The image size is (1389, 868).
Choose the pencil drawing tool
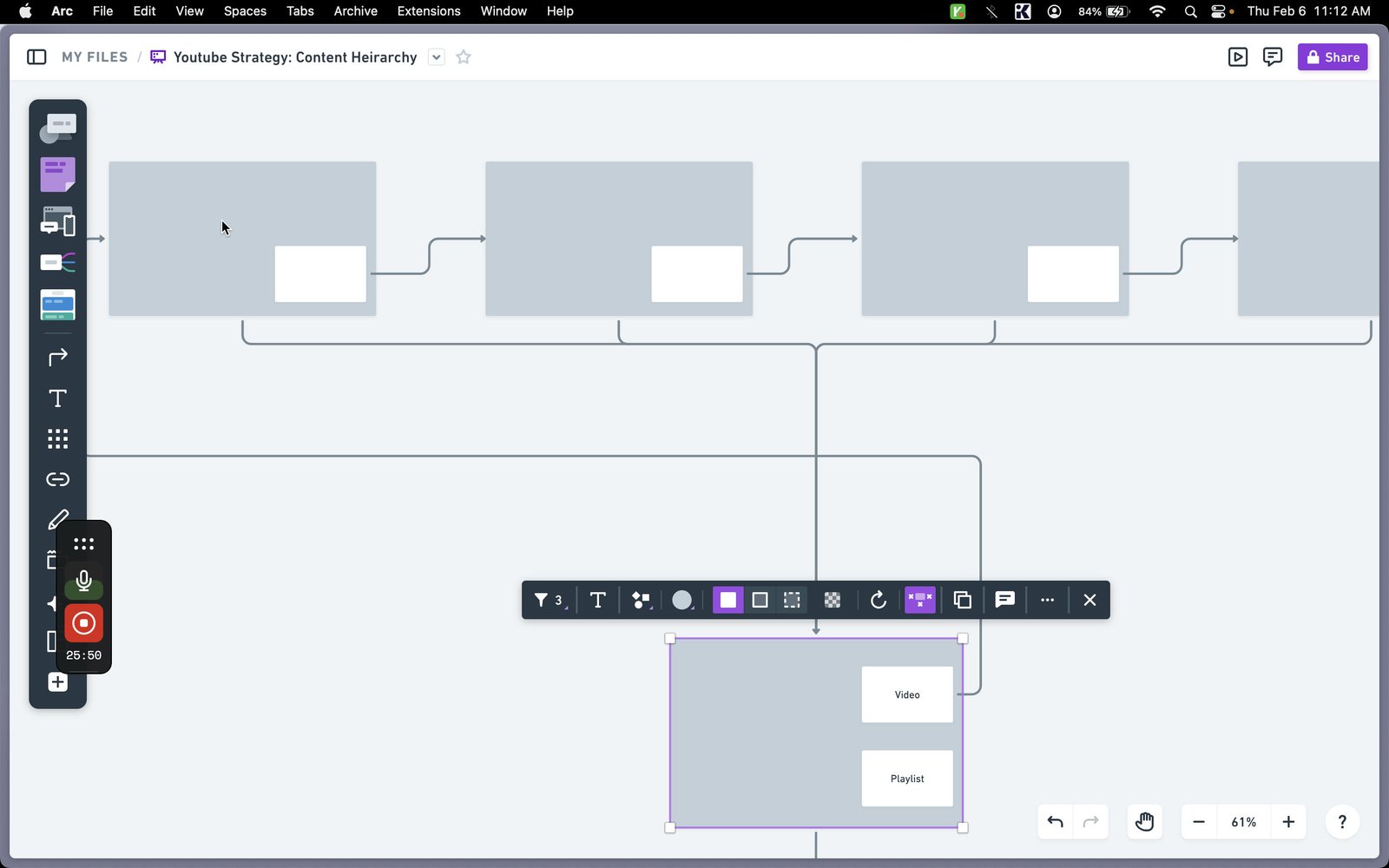click(x=57, y=519)
